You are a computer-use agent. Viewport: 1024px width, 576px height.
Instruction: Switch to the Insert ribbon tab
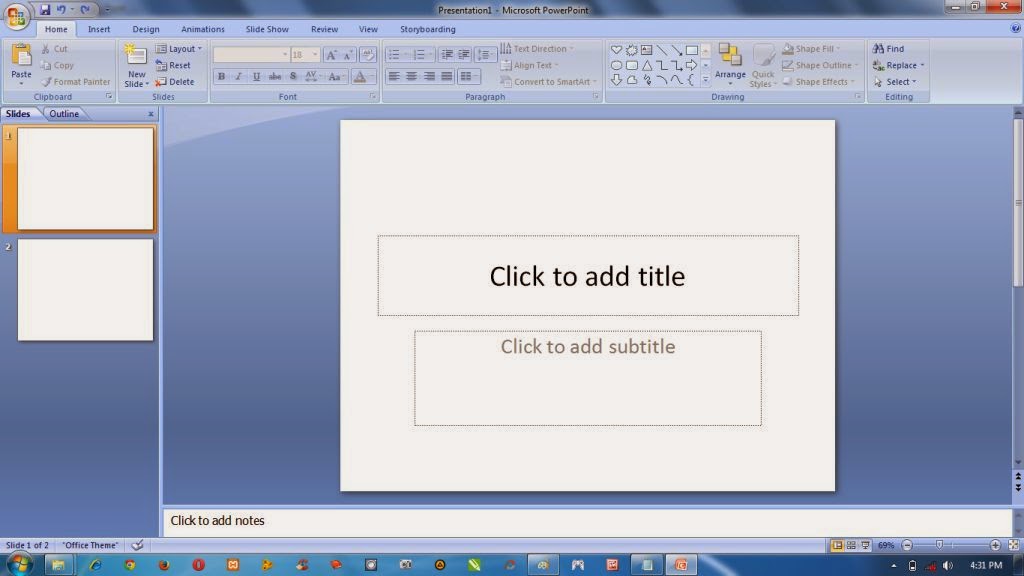point(98,29)
